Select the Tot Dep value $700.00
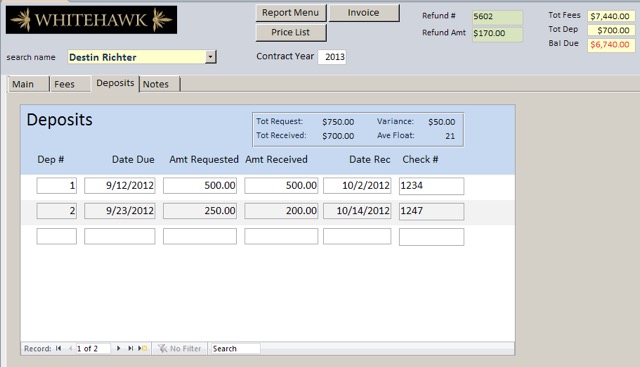The width and height of the screenshot is (640, 367). [611, 30]
